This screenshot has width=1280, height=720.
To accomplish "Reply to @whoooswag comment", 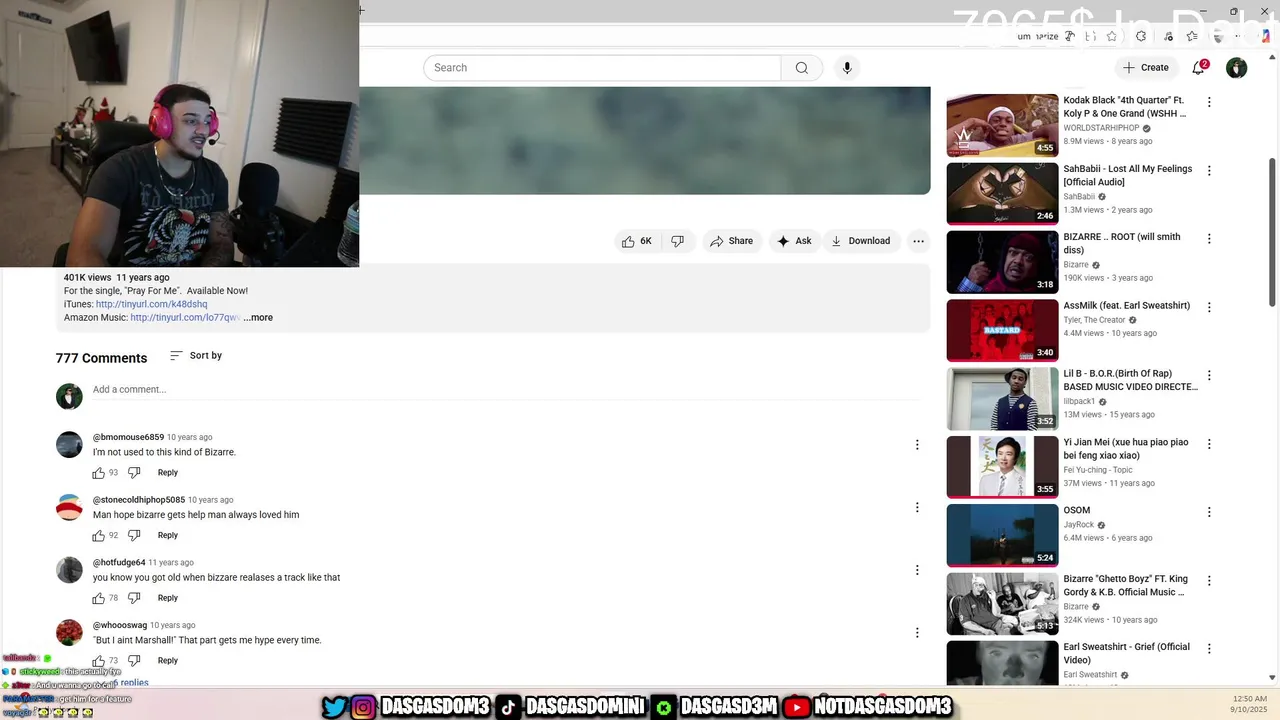I will (x=168, y=661).
